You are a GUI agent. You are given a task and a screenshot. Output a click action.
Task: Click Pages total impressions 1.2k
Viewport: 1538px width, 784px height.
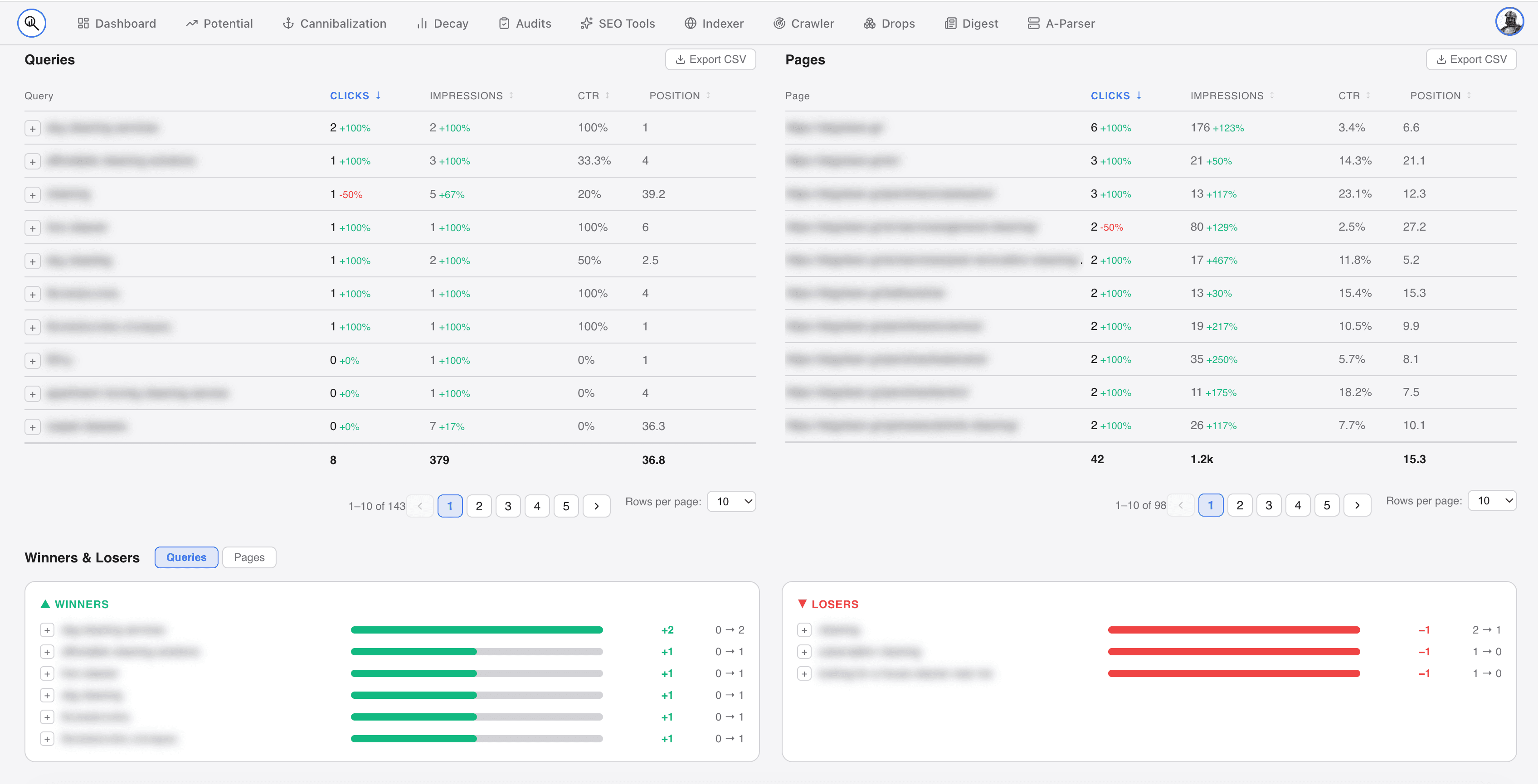tap(1201, 459)
